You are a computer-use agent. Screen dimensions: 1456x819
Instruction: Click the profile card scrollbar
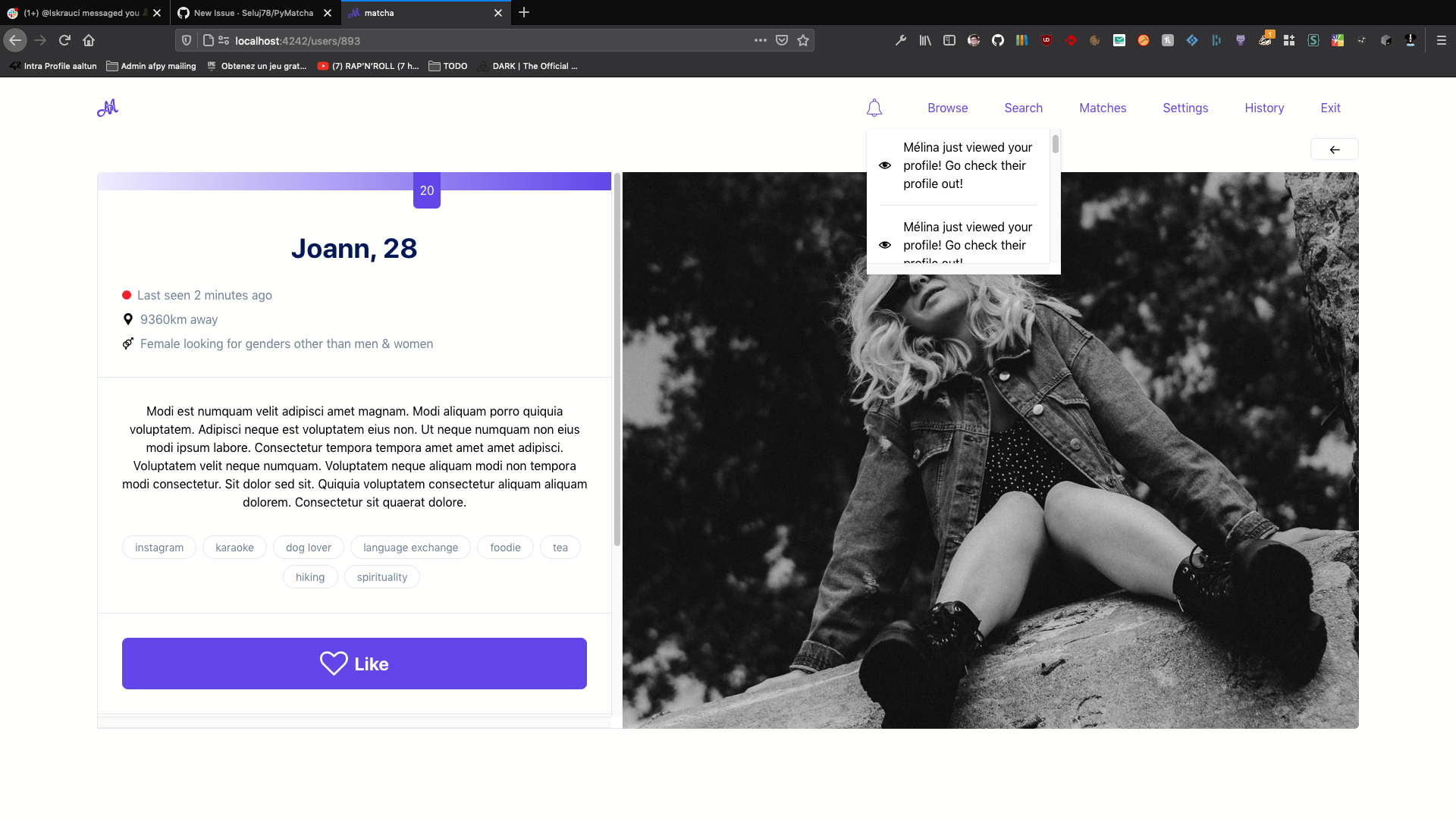(617, 360)
